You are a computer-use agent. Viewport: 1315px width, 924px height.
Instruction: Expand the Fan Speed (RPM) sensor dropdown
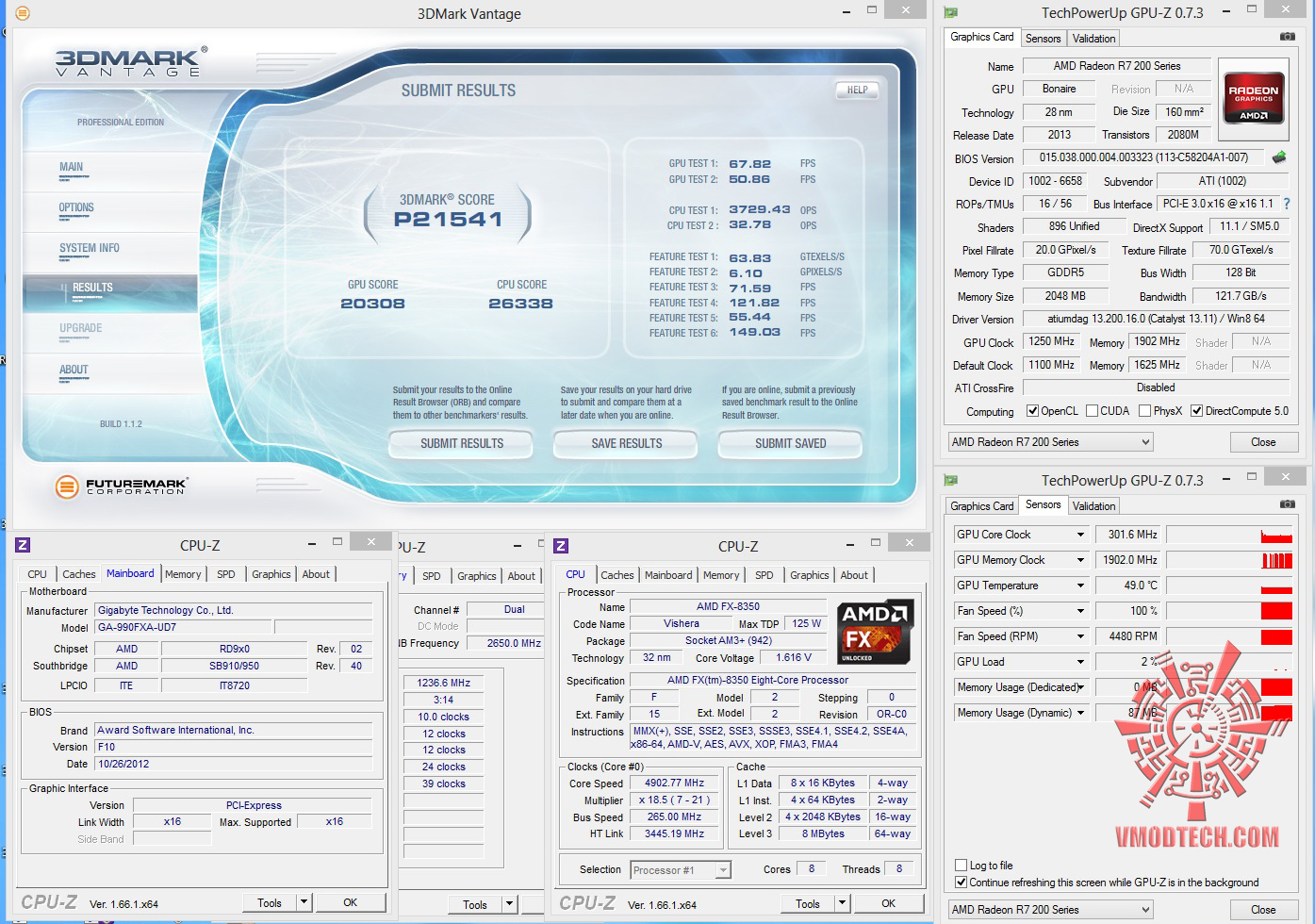tap(1080, 636)
